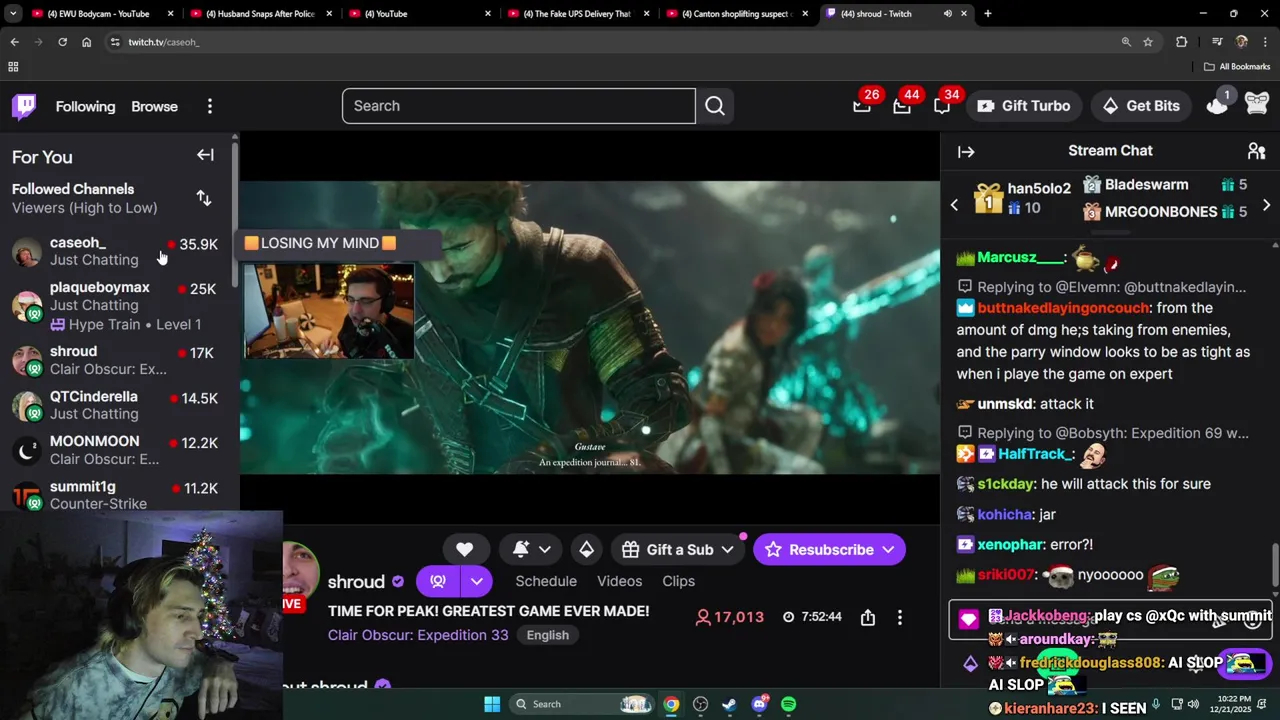Click the heart follow button

(x=464, y=549)
